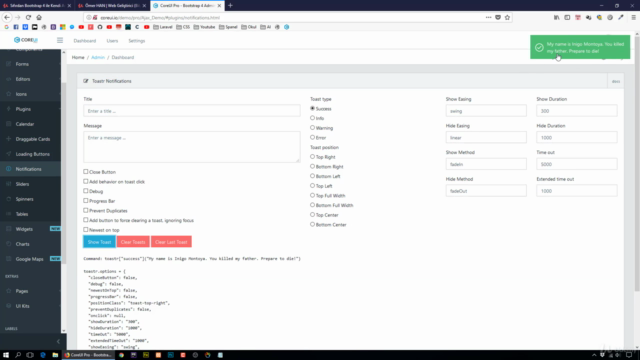640x360 pixels.
Task: Enable the Progress Bar checkbox
Action: (86, 201)
